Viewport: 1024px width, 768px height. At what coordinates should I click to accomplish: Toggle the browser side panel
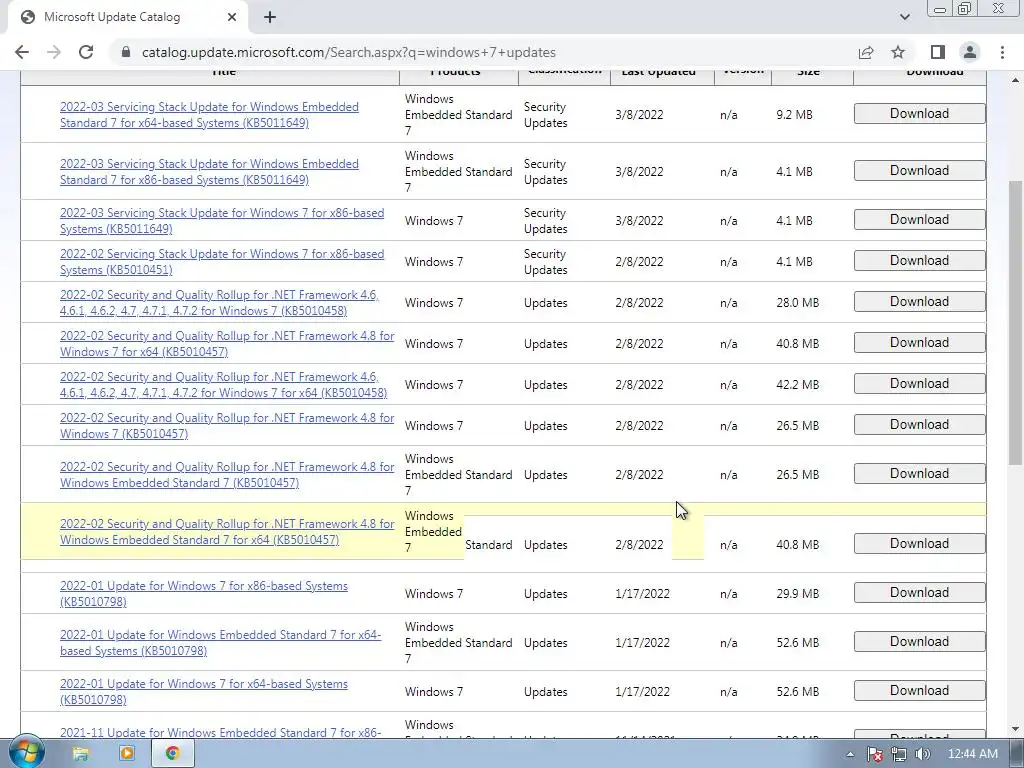pyautogui.click(x=938, y=52)
